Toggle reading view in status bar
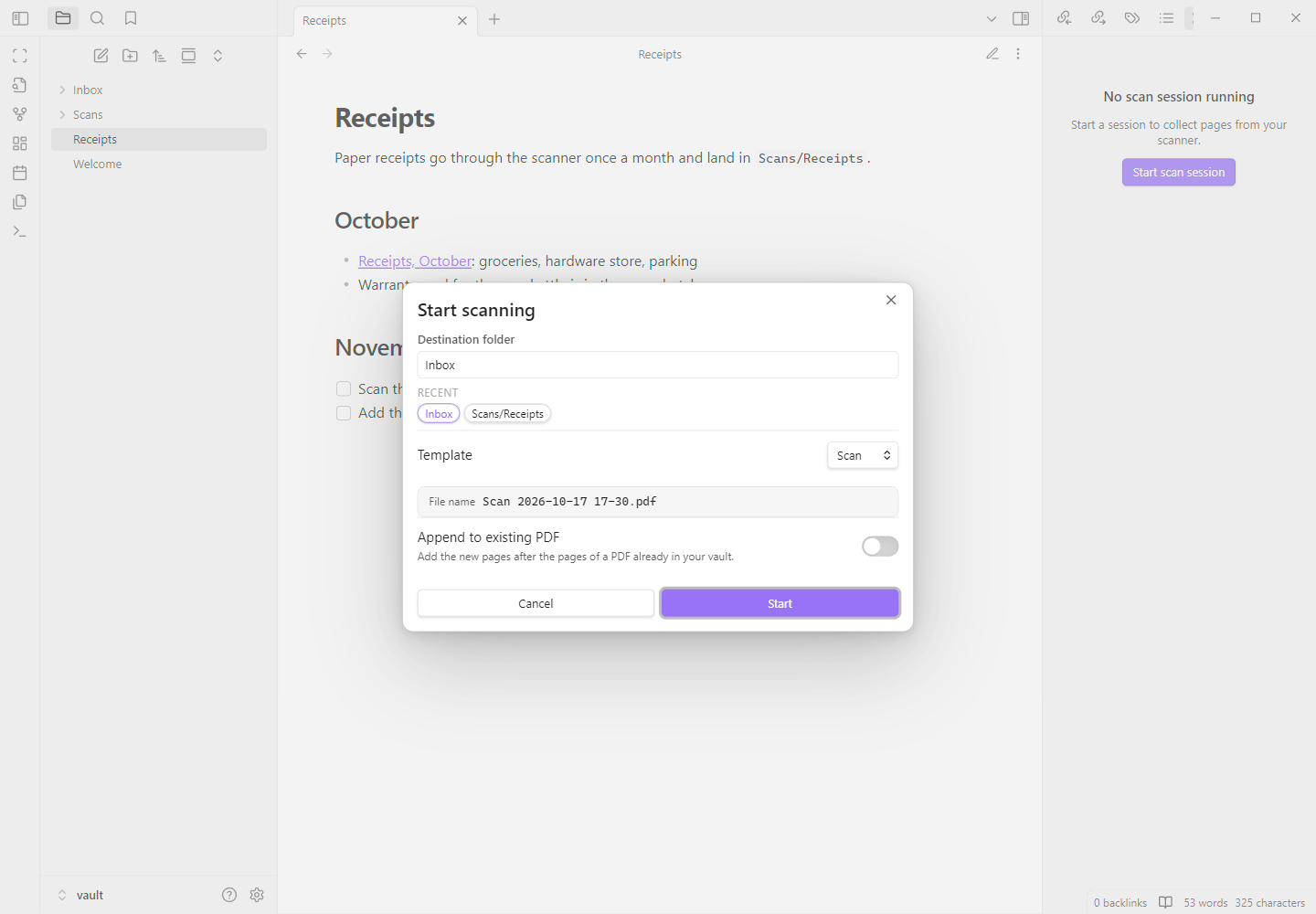The width and height of the screenshot is (1316, 914). [x=1165, y=902]
